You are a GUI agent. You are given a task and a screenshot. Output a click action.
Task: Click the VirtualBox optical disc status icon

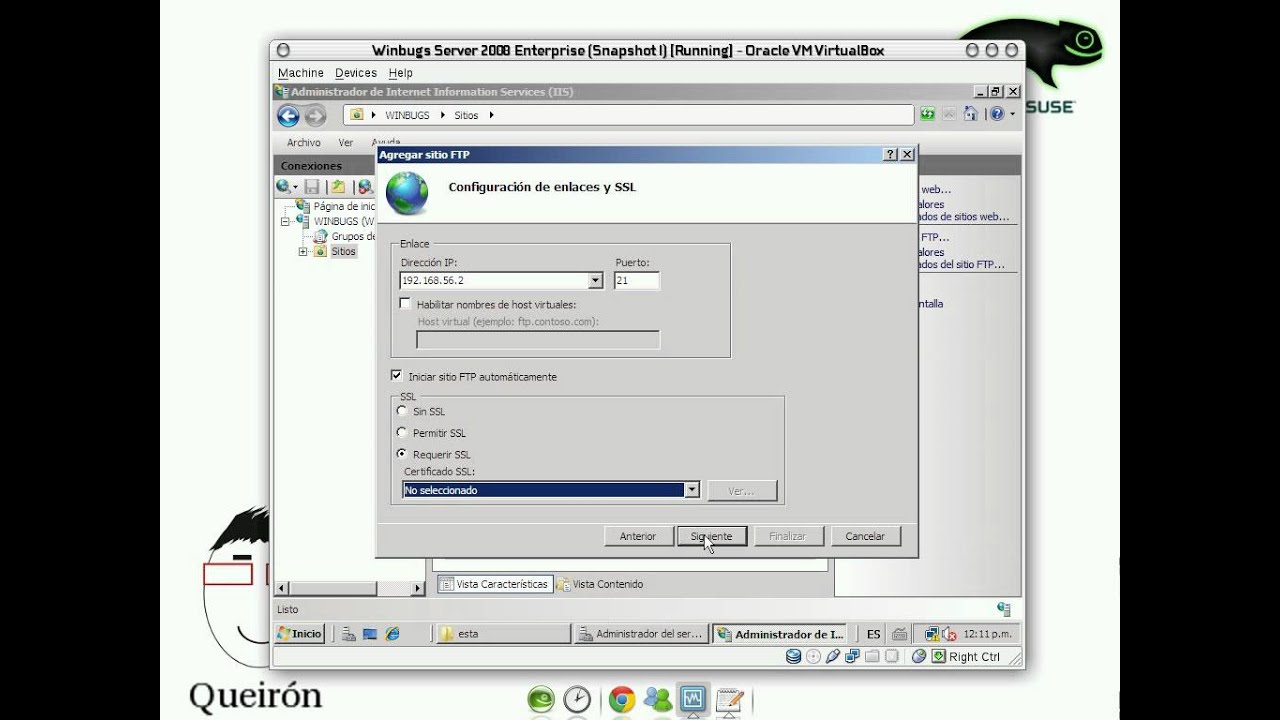click(813, 656)
